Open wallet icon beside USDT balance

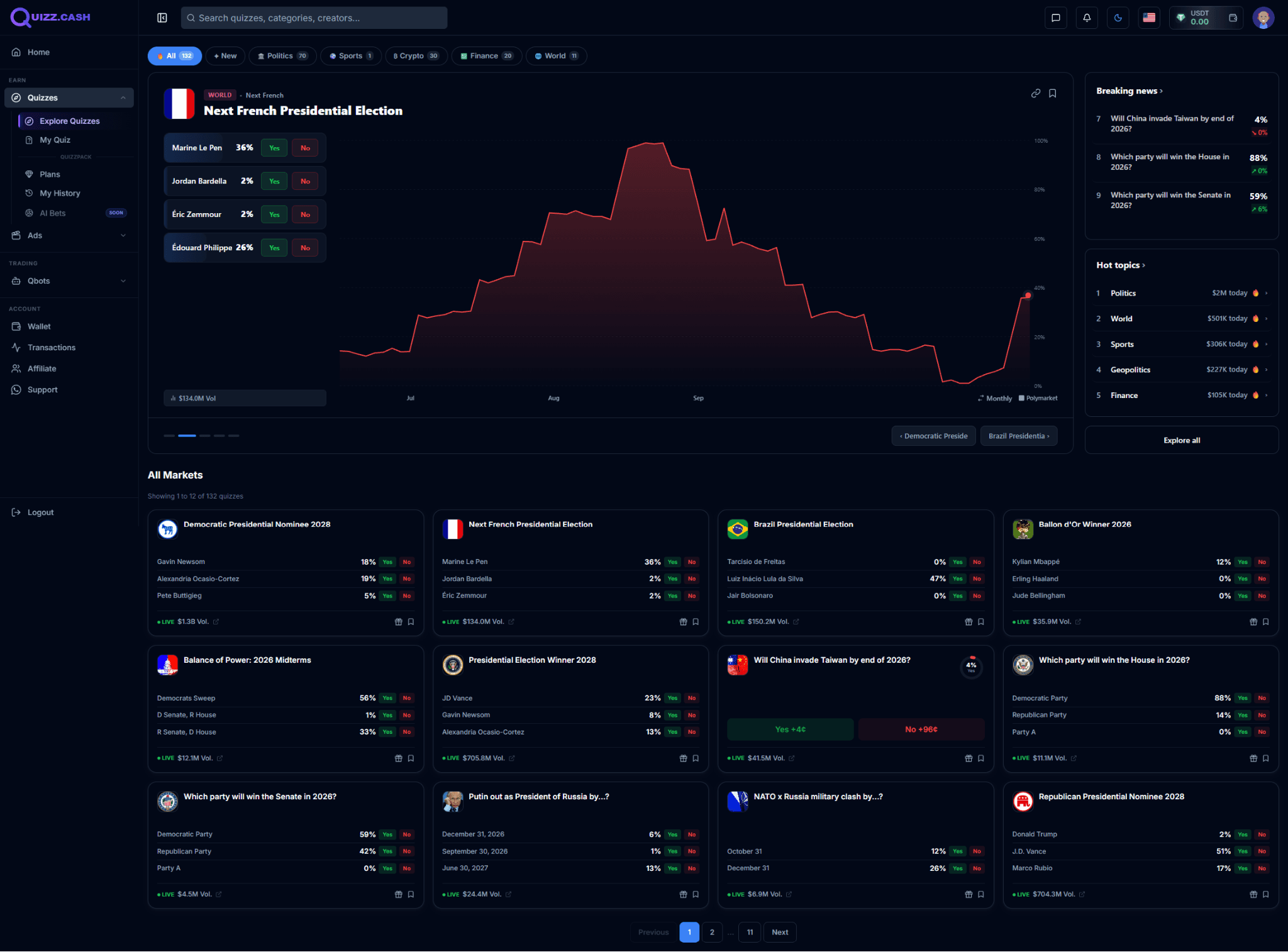pos(1233,18)
